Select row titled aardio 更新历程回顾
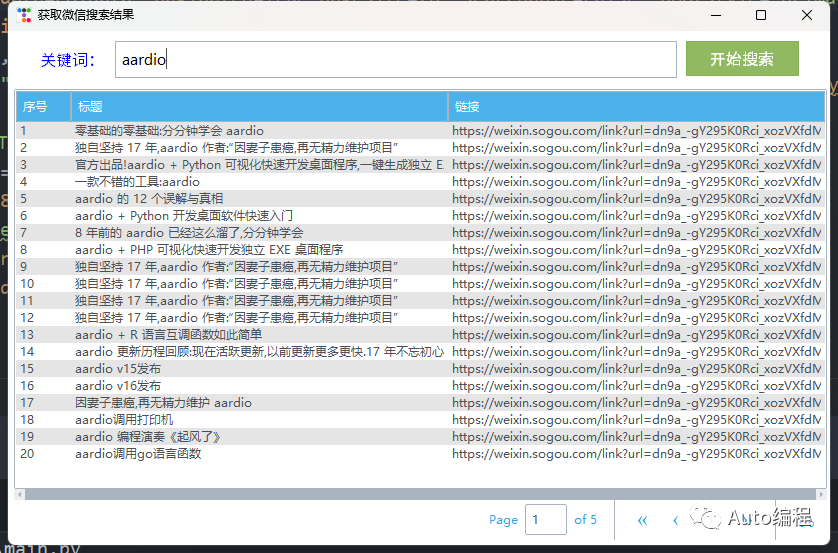The image size is (838, 553). click(x=420, y=352)
